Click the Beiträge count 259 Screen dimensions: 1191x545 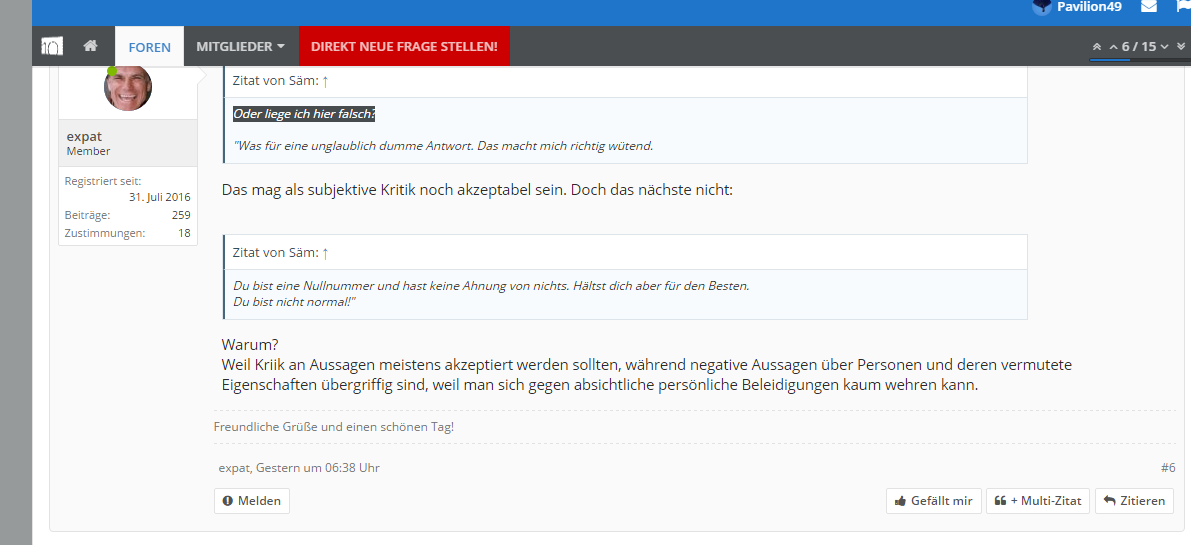[181, 215]
